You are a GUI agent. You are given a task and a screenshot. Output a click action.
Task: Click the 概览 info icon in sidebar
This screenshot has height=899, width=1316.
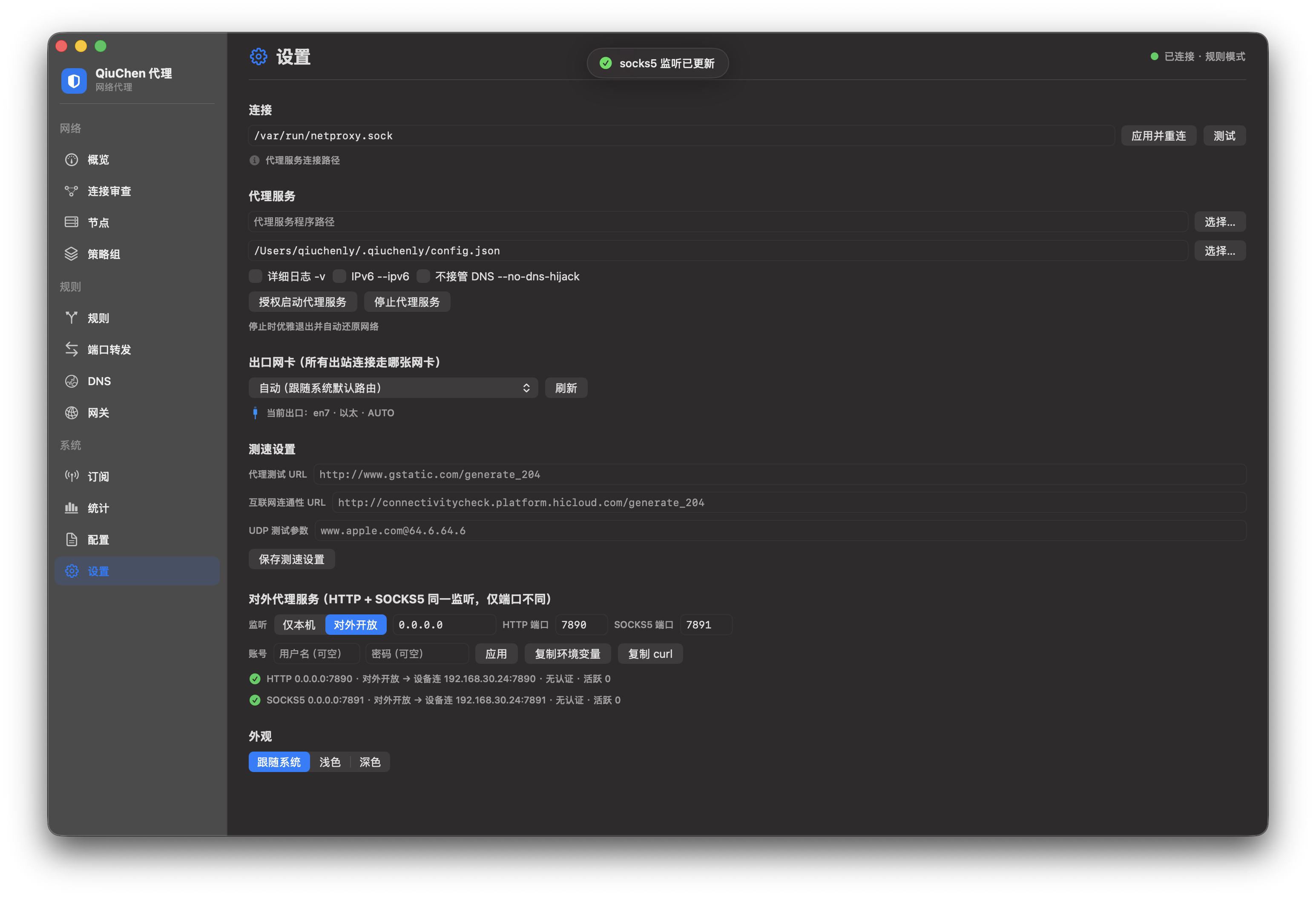point(72,160)
